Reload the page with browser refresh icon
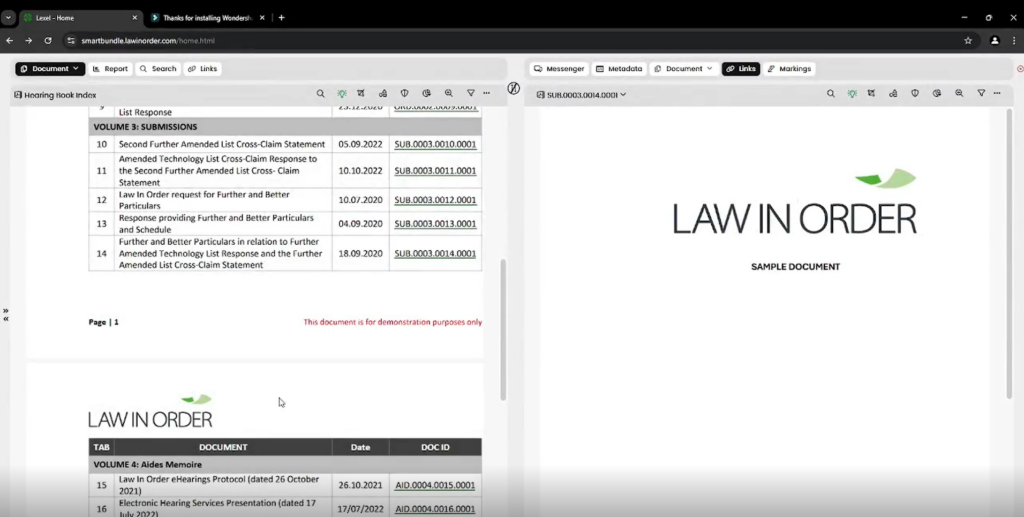This screenshot has width=1024, height=517. point(48,40)
